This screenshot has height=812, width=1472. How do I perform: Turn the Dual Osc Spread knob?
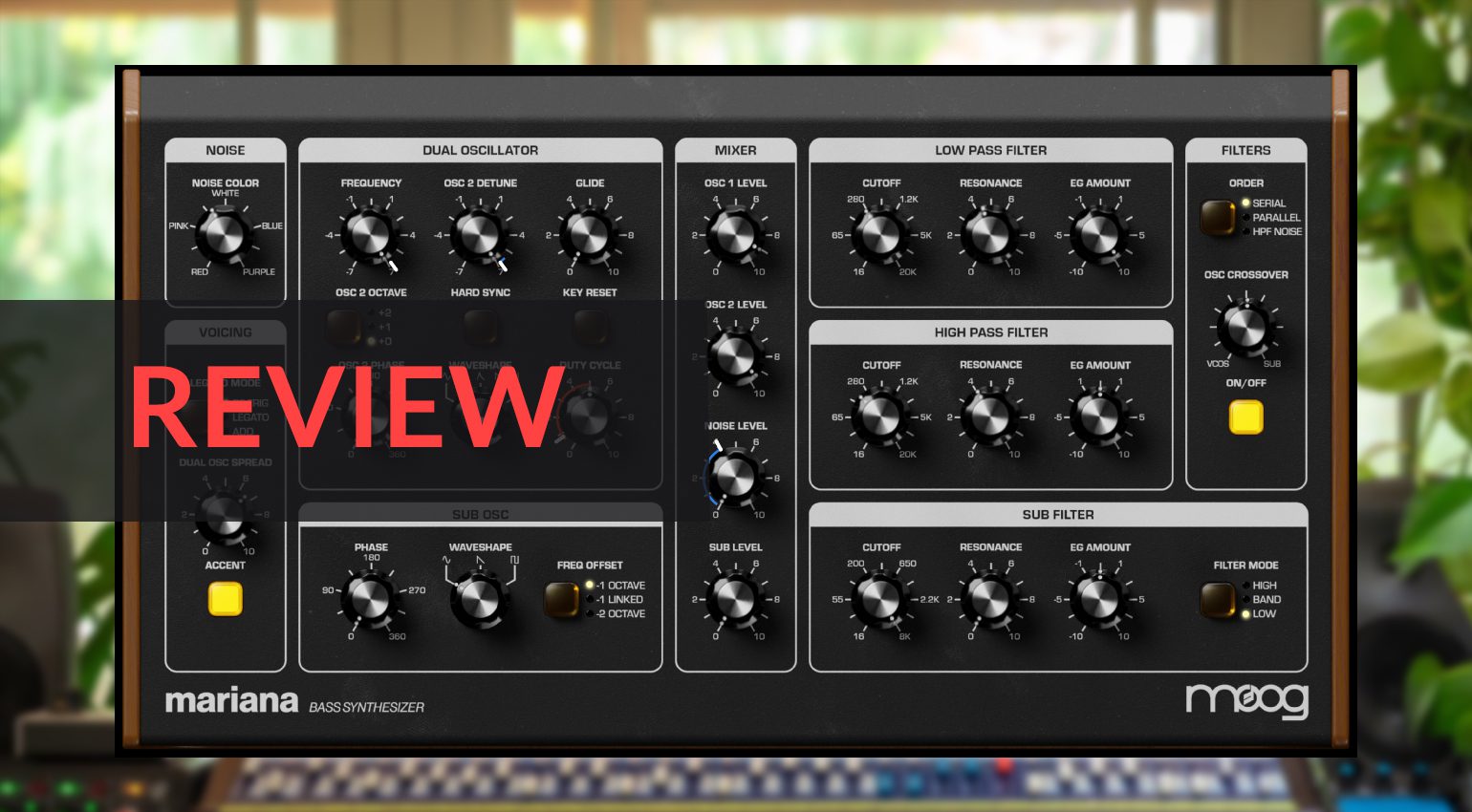point(226,516)
